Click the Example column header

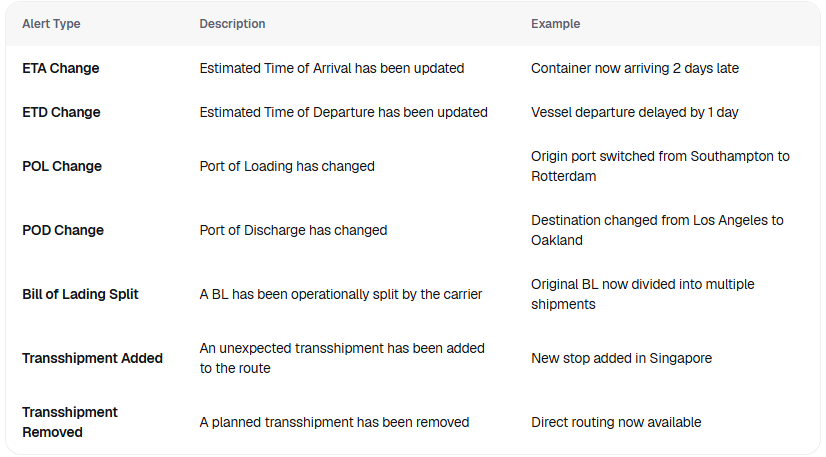[555, 24]
